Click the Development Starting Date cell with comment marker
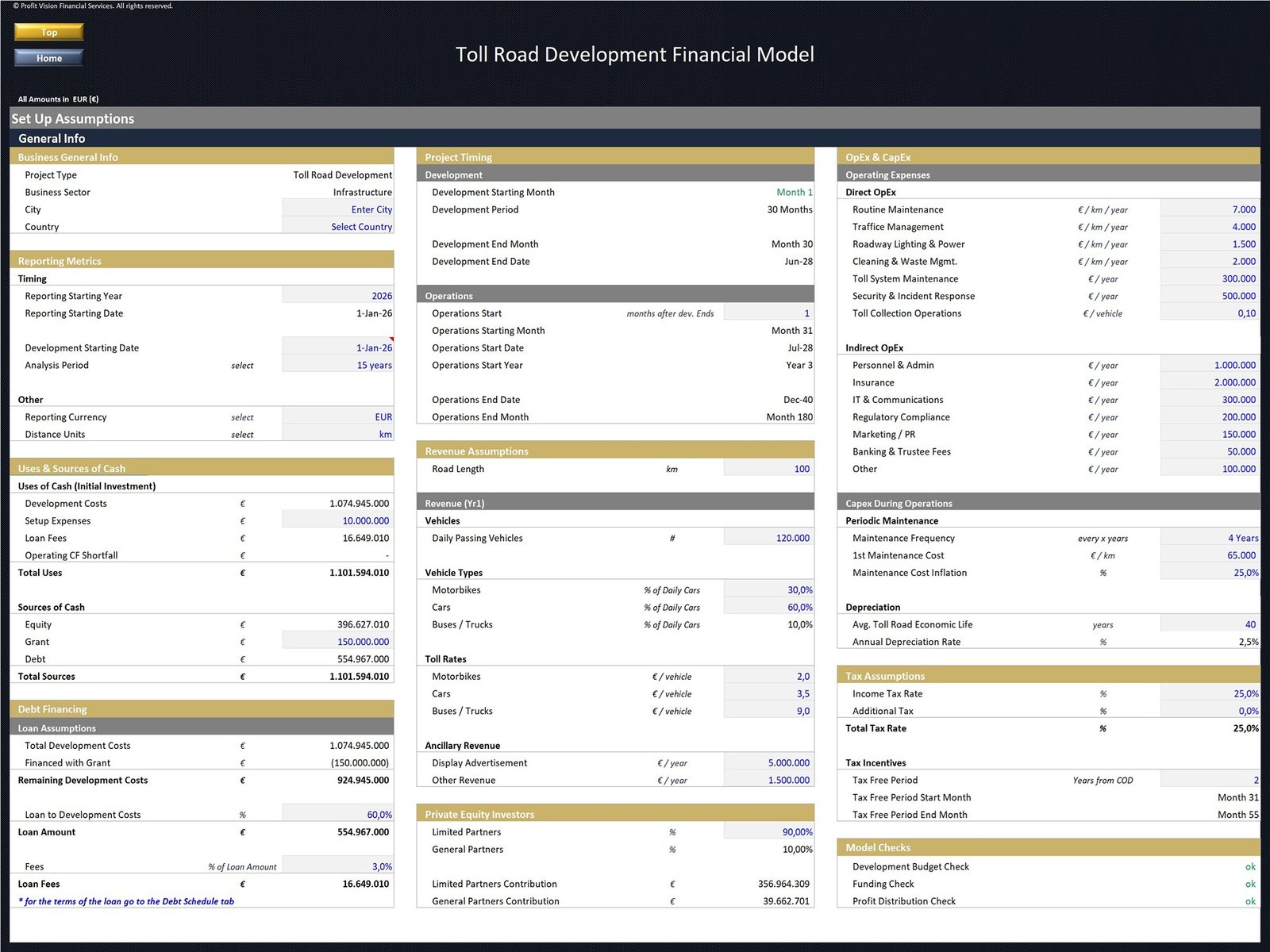 click(337, 347)
